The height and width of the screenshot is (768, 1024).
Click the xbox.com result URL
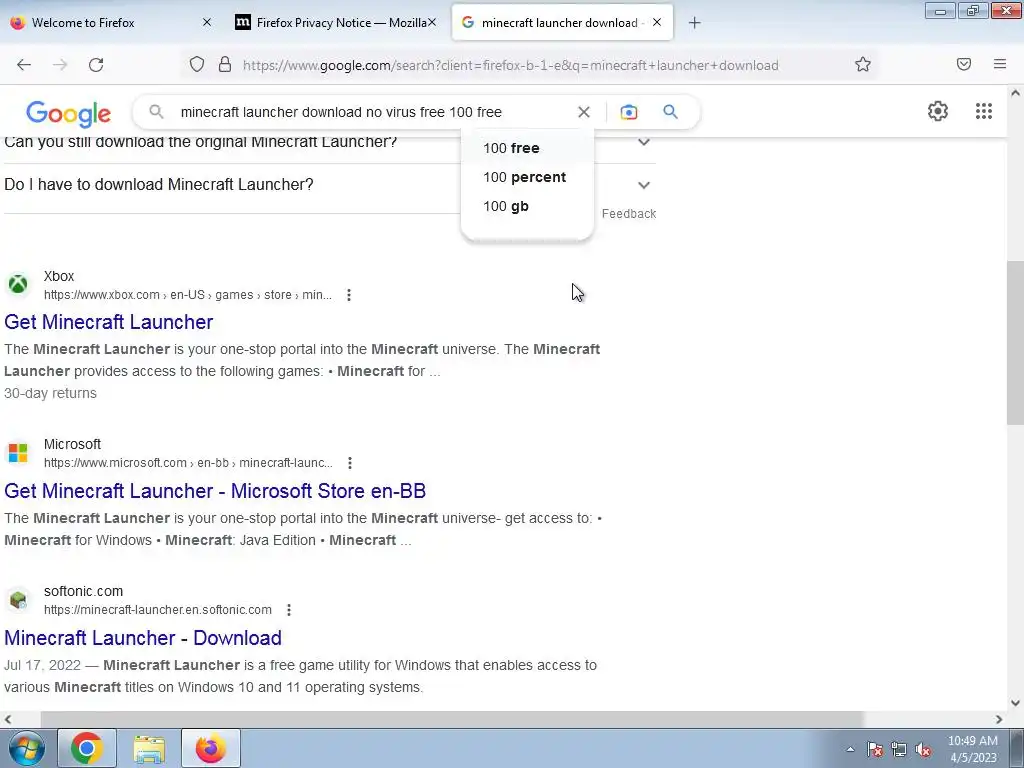(x=187, y=295)
